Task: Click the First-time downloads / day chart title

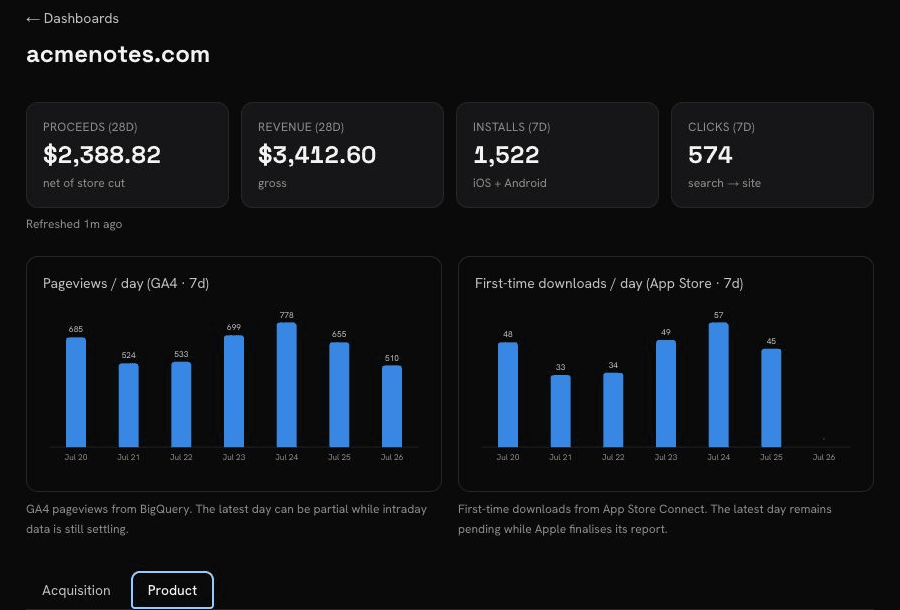Action: (x=609, y=283)
